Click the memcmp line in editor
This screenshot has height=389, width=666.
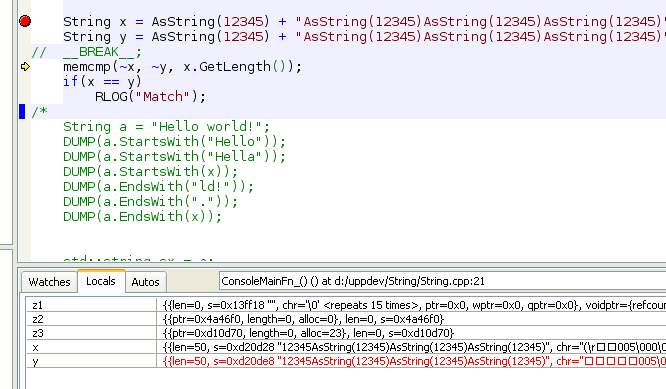click(182, 67)
